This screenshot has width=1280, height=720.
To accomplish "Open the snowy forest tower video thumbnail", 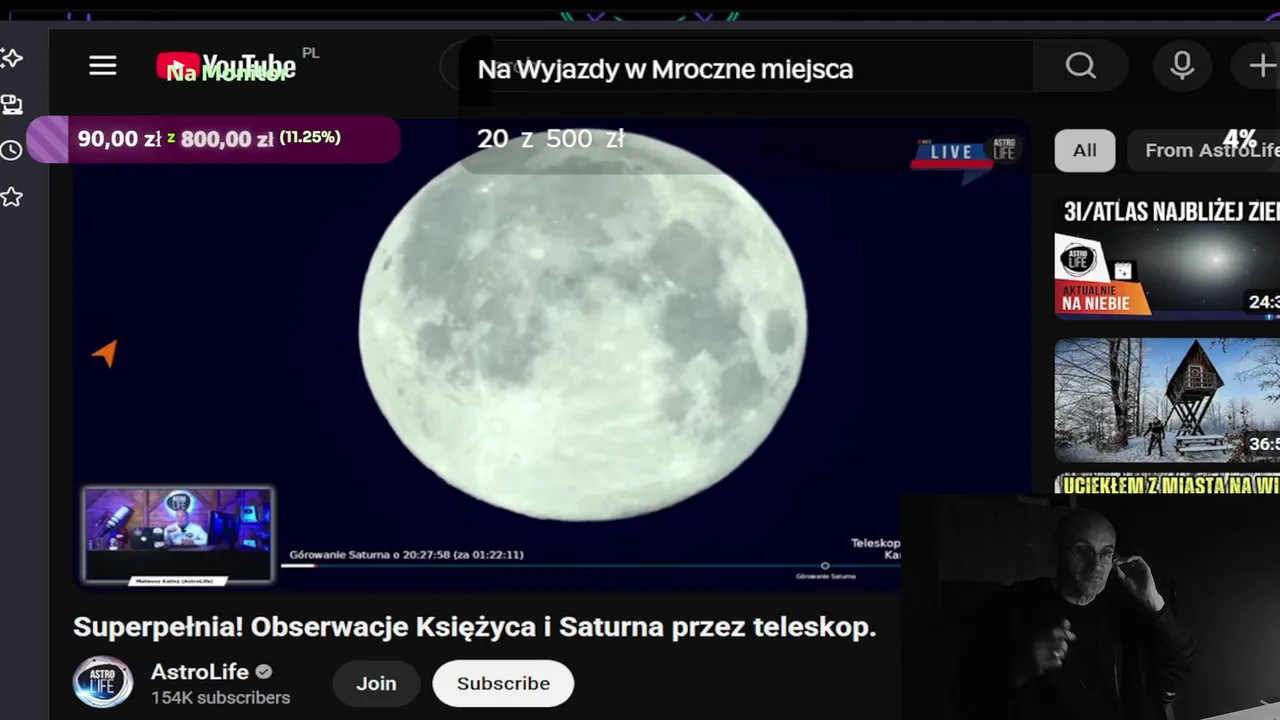I will pyautogui.click(x=1167, y=400).
